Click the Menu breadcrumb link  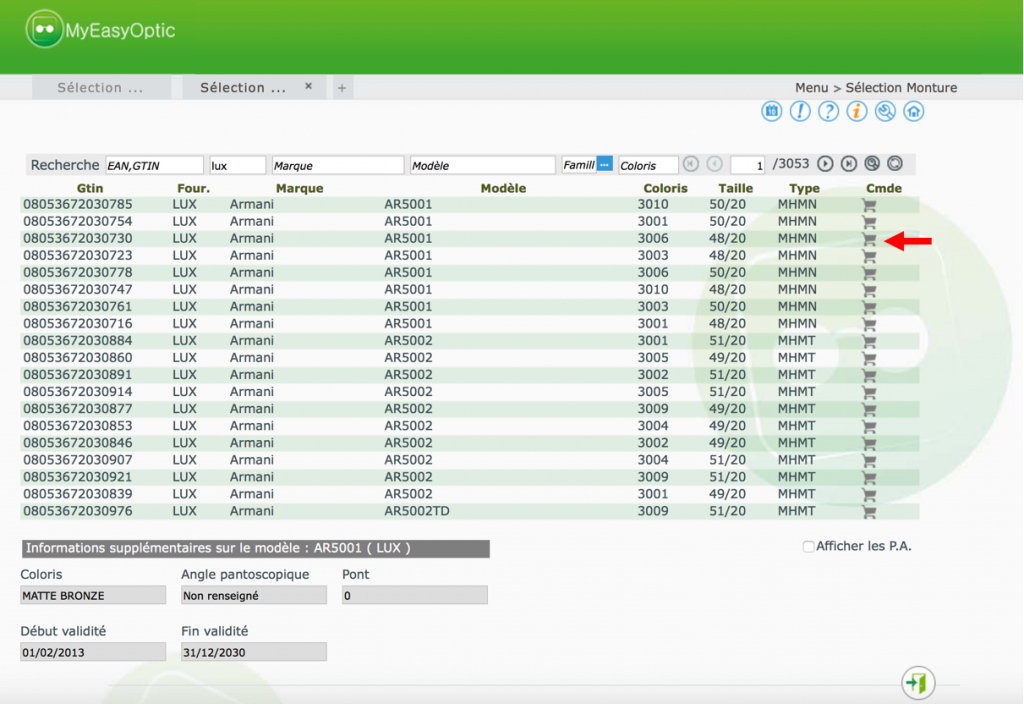811,88
